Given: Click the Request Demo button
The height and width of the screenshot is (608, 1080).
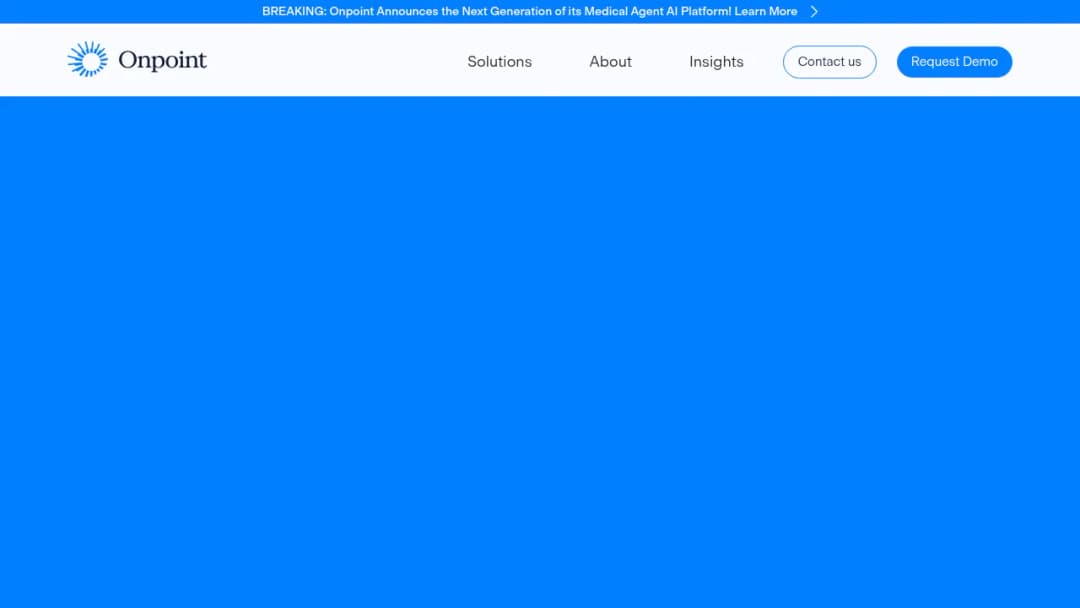Looking at the screenshot, I should tap(954, 62).
